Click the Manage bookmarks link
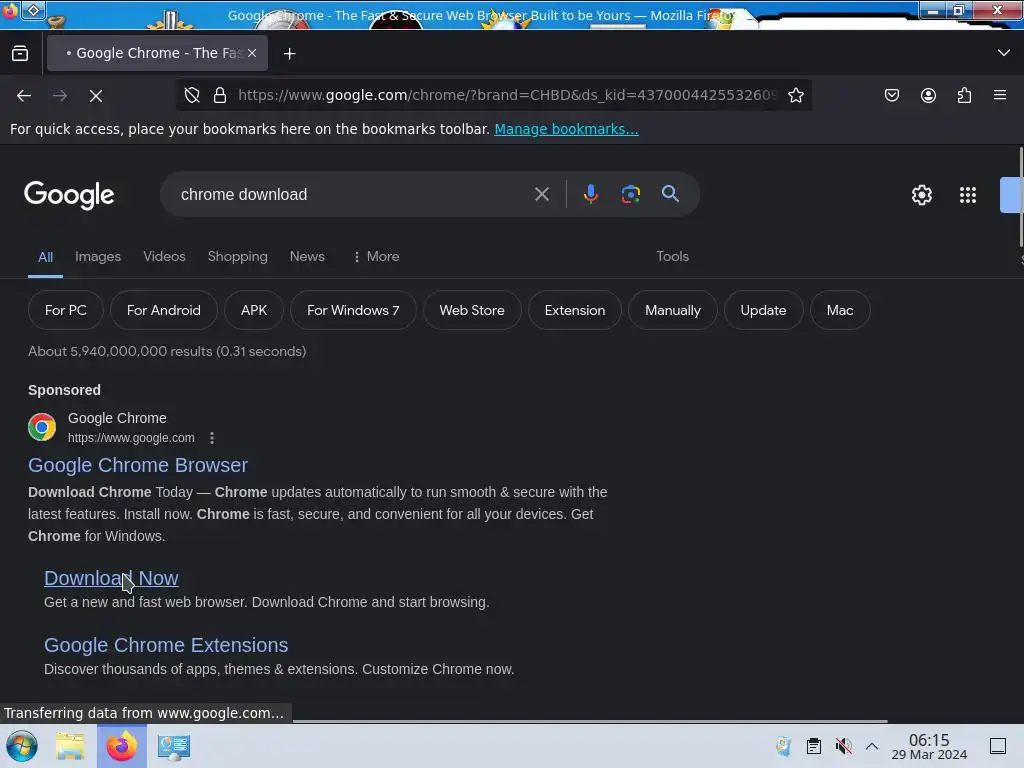1024x768 pixels. (566, 129)
